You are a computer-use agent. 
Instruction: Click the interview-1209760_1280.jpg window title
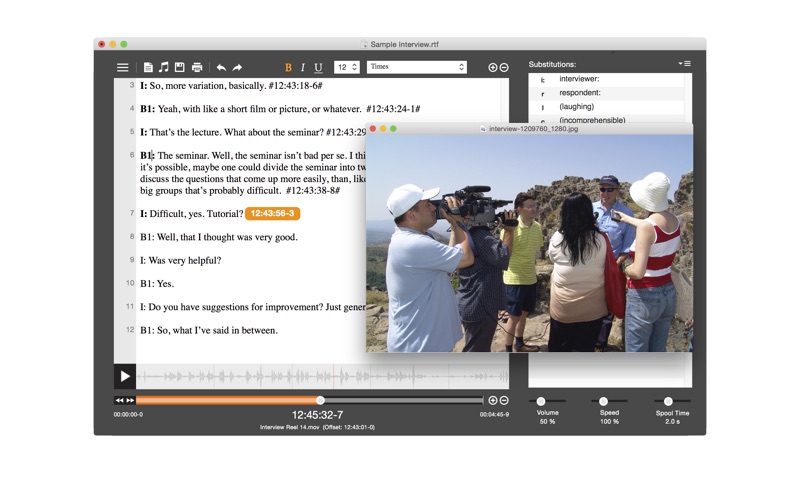(x=533, y=129)
